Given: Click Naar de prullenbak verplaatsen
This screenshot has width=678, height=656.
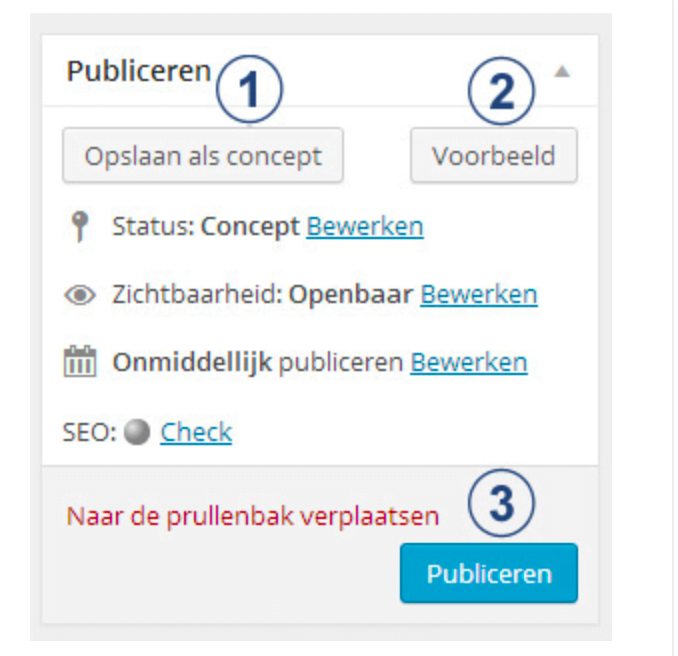Looking at the screenshot, I should coord(253,517).
